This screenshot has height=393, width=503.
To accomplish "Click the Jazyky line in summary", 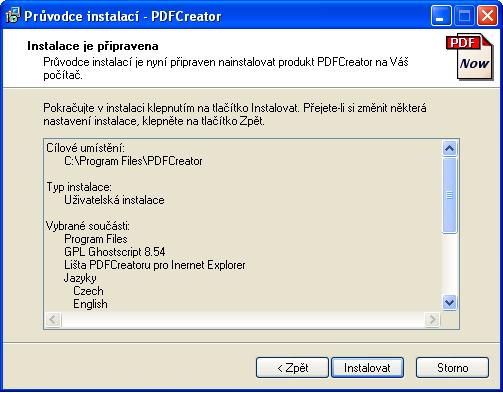I will point(80,278).
